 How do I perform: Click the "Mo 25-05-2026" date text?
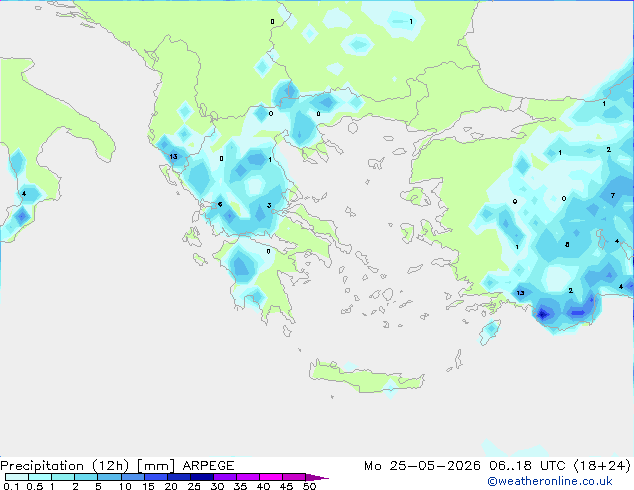click(422, 466)
